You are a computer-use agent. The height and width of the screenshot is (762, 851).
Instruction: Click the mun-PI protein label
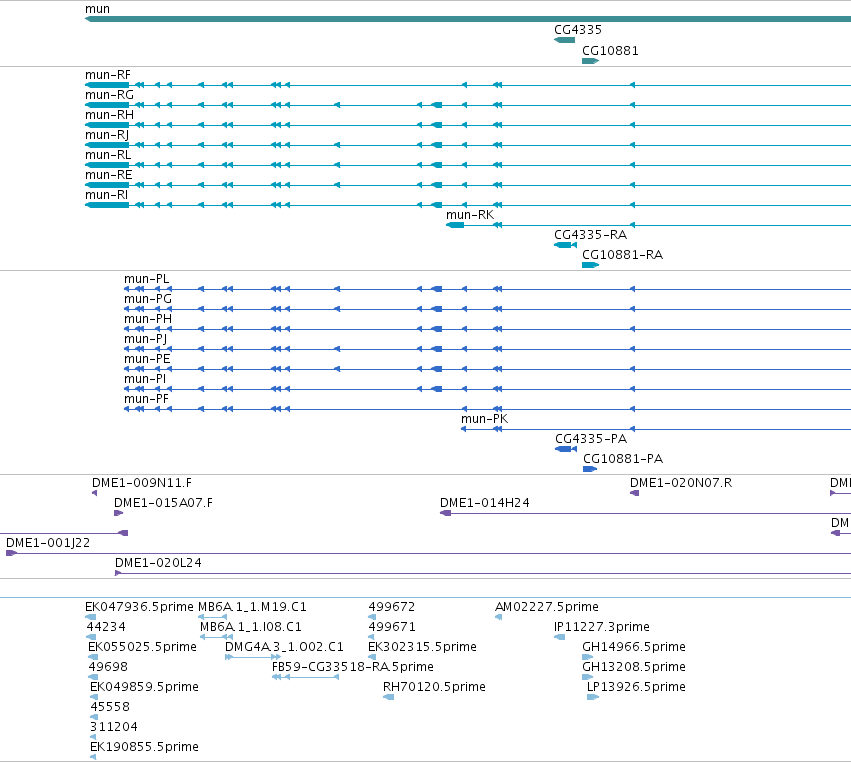click(x=145, y=379)
